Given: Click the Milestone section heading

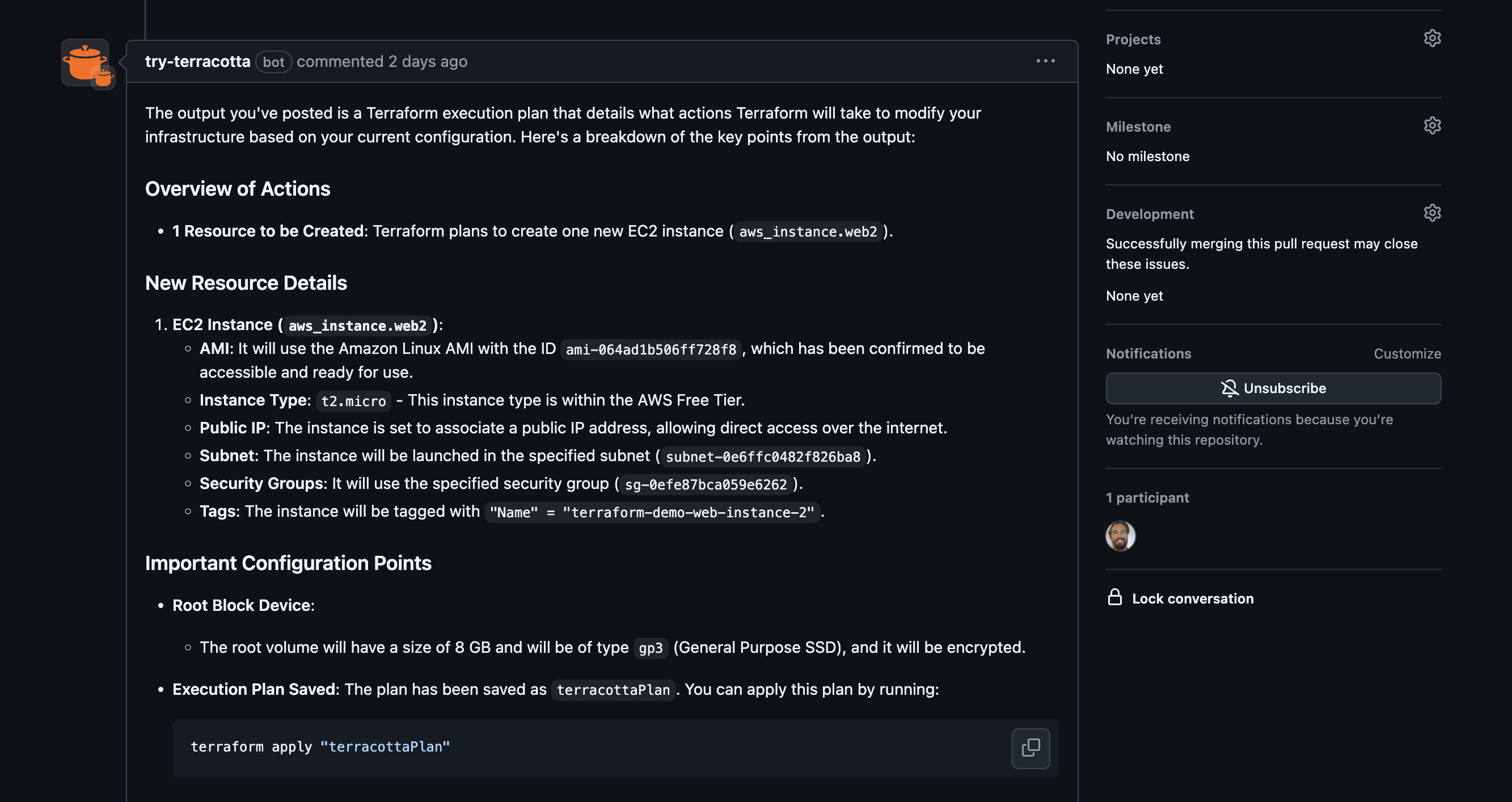Looking at the screenshot, I should (x=1138, y=127).
